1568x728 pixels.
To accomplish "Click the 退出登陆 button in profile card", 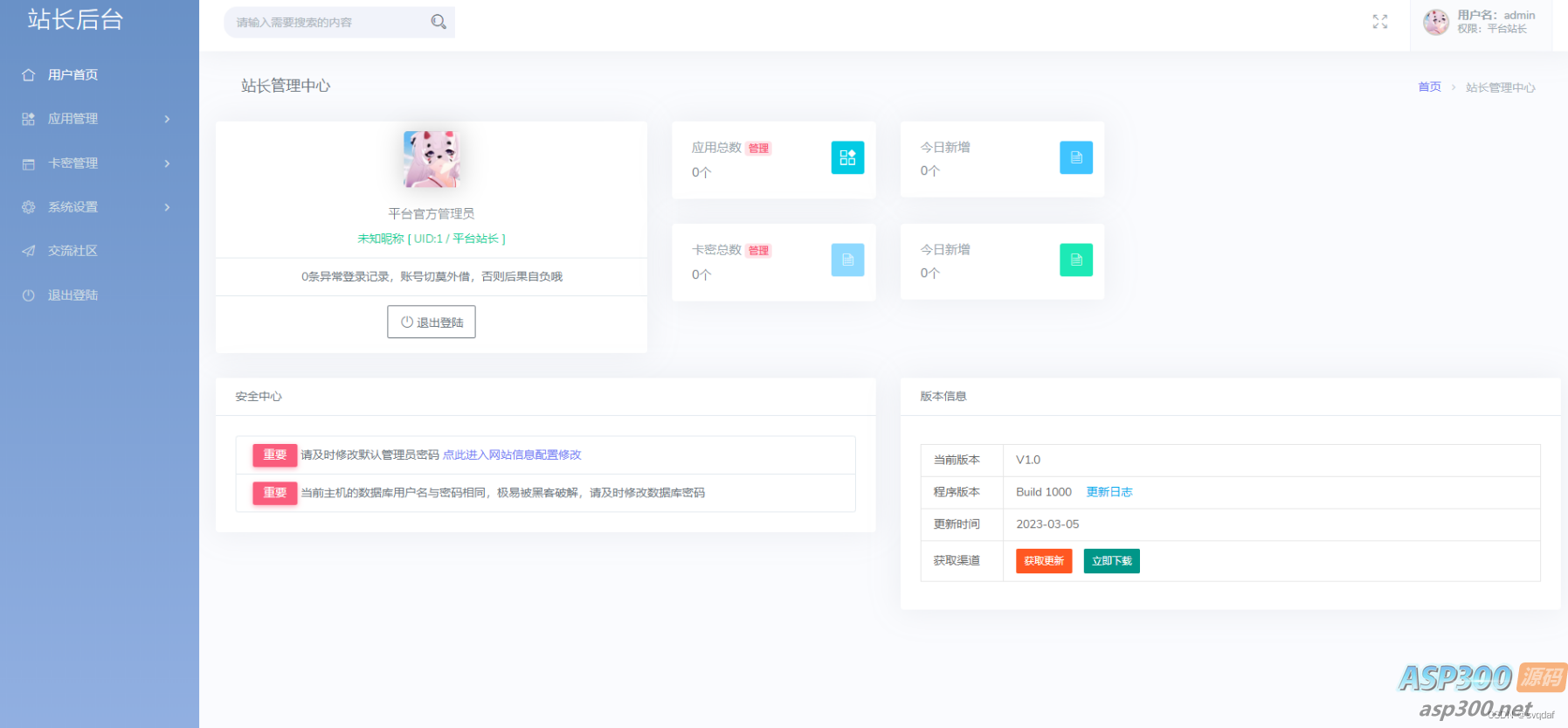I will (x=432, y=322).
